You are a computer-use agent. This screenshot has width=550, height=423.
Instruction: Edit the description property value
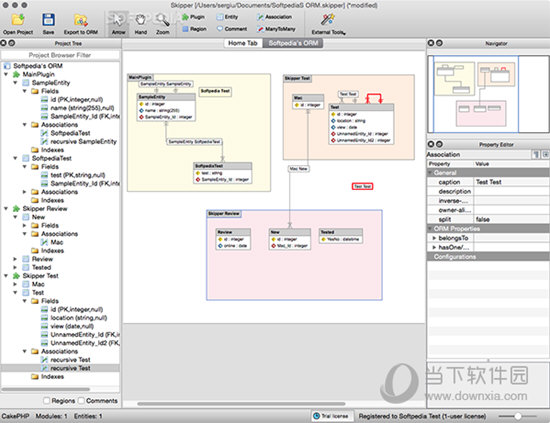pos(511,192)
